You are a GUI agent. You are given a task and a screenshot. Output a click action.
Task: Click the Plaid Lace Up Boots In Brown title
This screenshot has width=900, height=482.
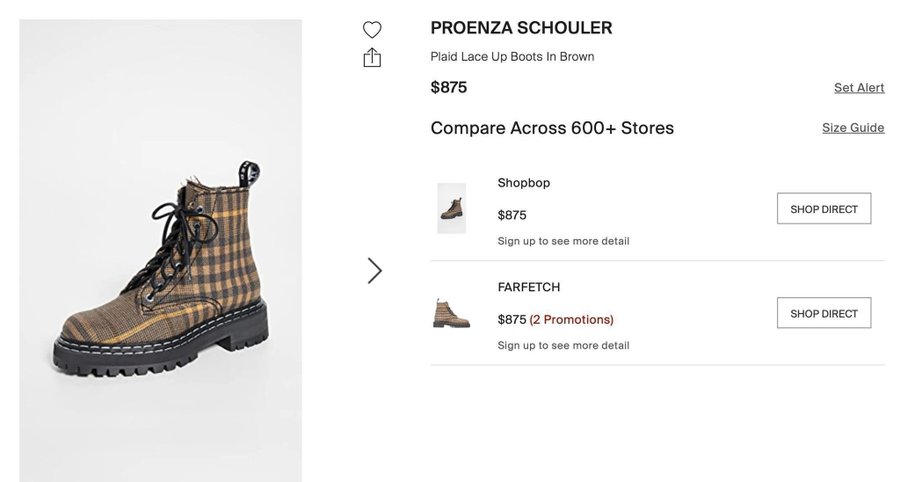[x=512, y=57]
